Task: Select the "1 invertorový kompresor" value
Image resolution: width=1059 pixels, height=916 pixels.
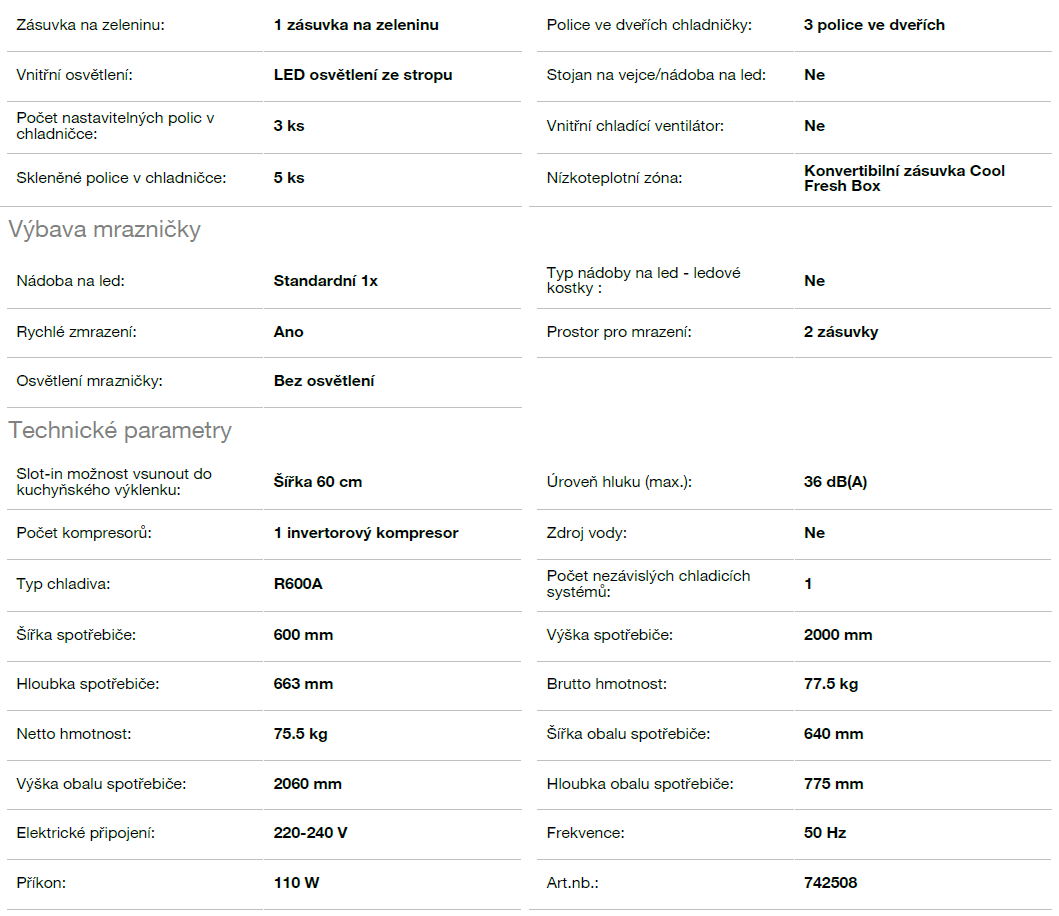Action: [x=366, y=533]
